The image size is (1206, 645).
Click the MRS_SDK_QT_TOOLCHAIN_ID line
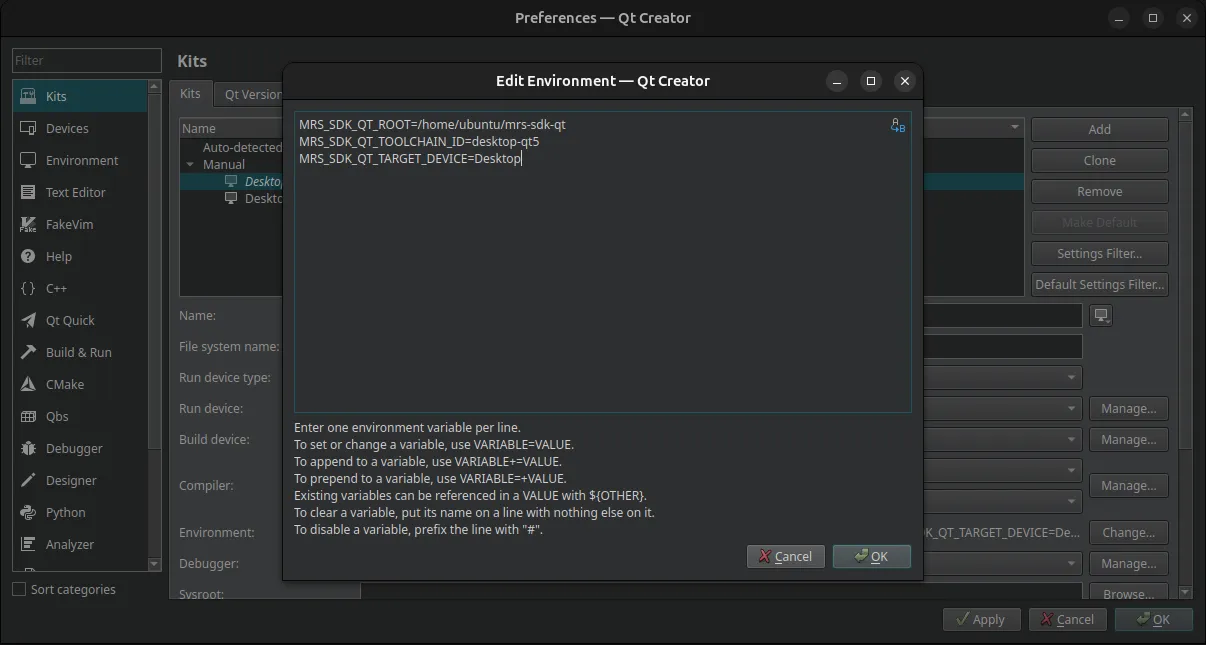[x=419, y=141]
